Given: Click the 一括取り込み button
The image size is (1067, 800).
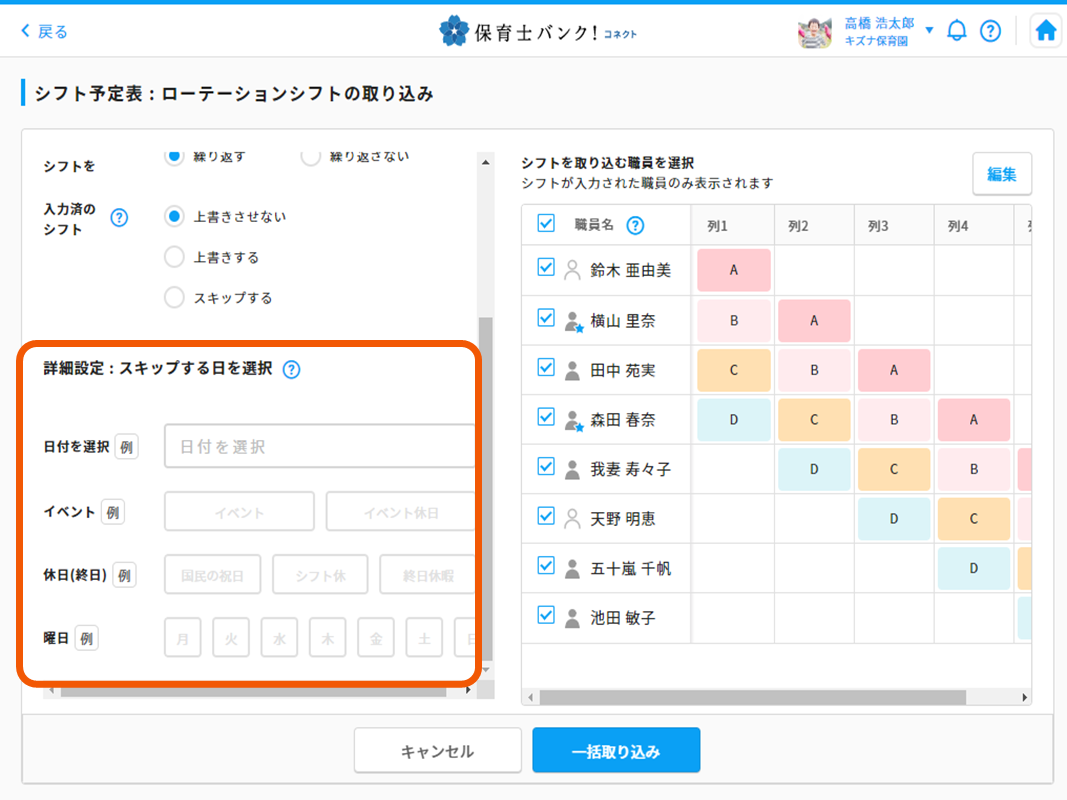Looking at the screenshot, I should click(616, 751).
